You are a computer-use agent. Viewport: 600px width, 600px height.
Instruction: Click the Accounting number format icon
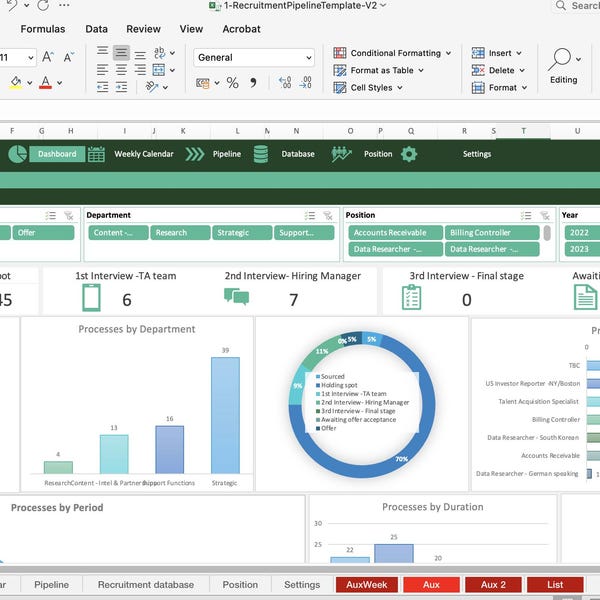click(x=203, y=83)
